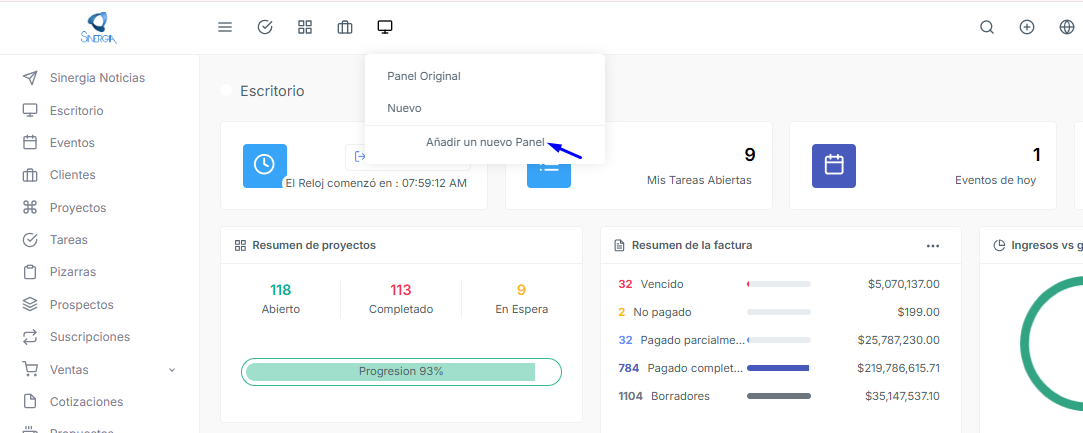Open Cotizaciones in sidebar
Image resolution: width=1083 pixels, height=433 pixels.
coord(86,402)
